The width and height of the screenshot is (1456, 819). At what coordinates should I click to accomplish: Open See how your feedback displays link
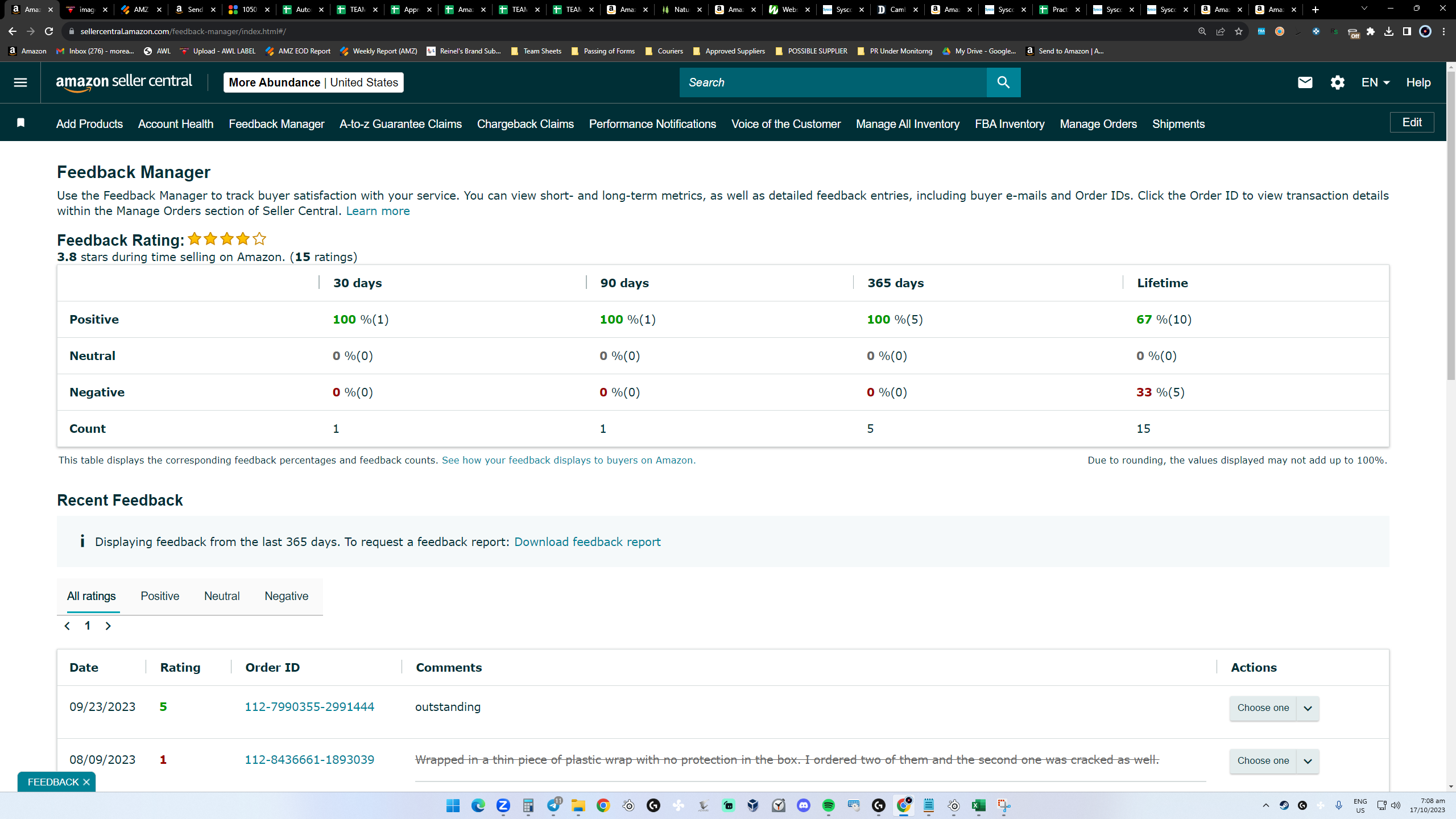[x=569, y=460]
